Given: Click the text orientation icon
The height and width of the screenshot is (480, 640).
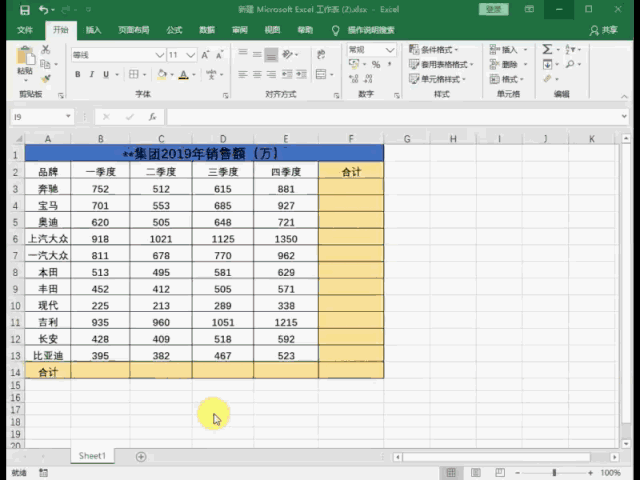Looking at the screenshot, I should pos(287,54).
